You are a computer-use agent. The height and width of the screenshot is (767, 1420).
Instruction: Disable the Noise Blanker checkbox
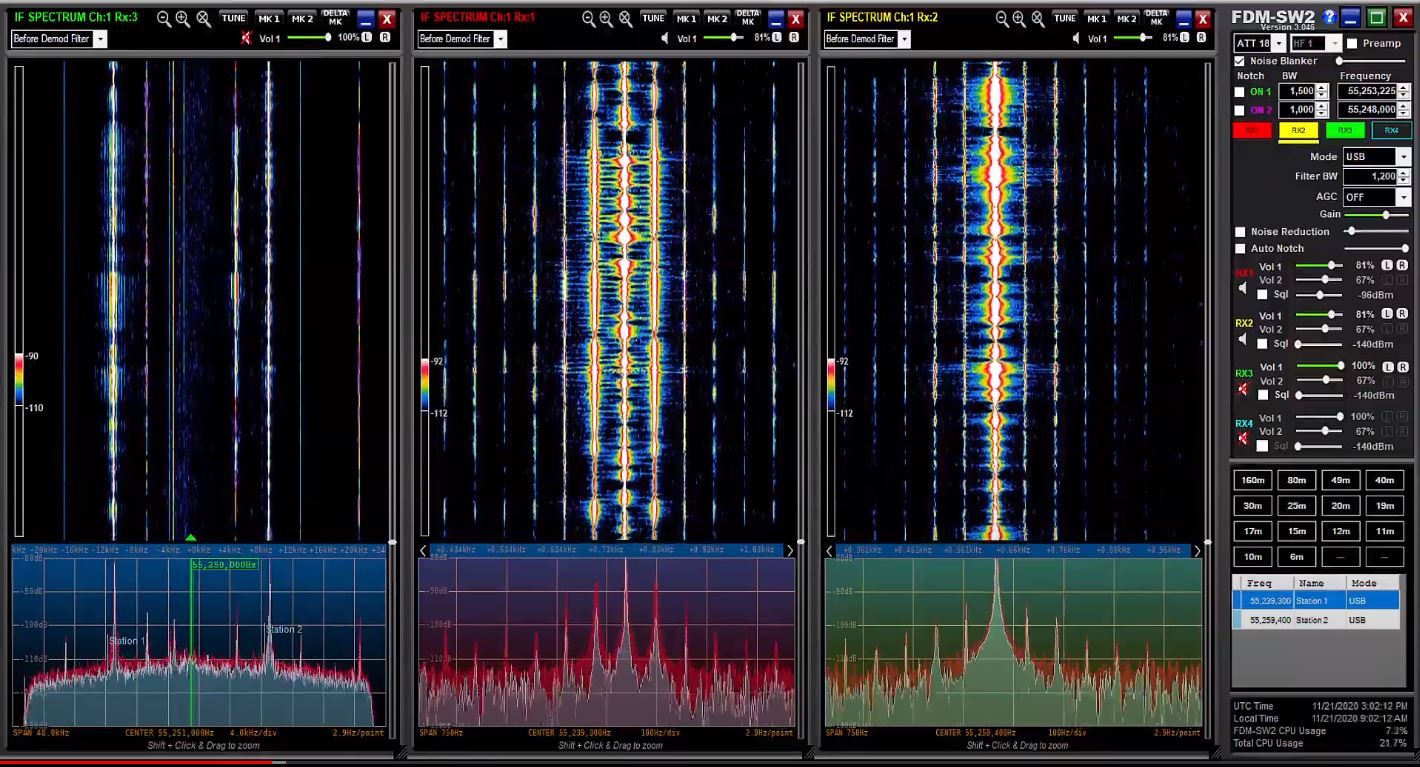[x=1238, y=60]
